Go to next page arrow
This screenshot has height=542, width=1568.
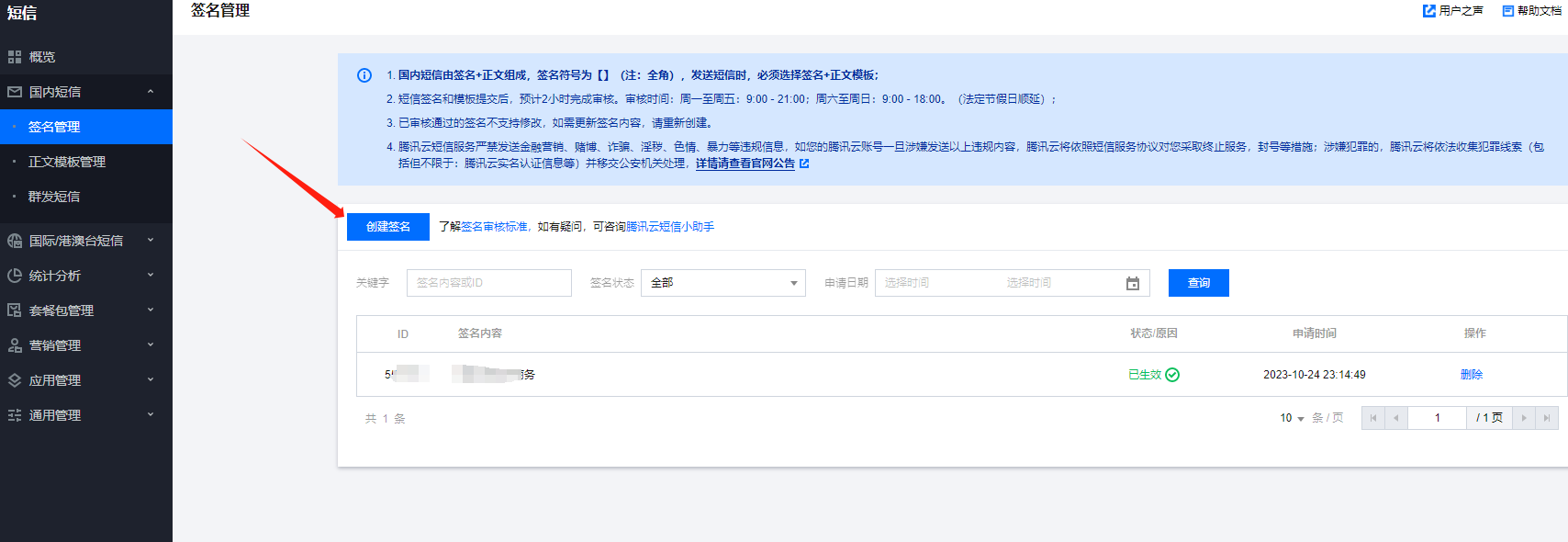coord(1524,418)
